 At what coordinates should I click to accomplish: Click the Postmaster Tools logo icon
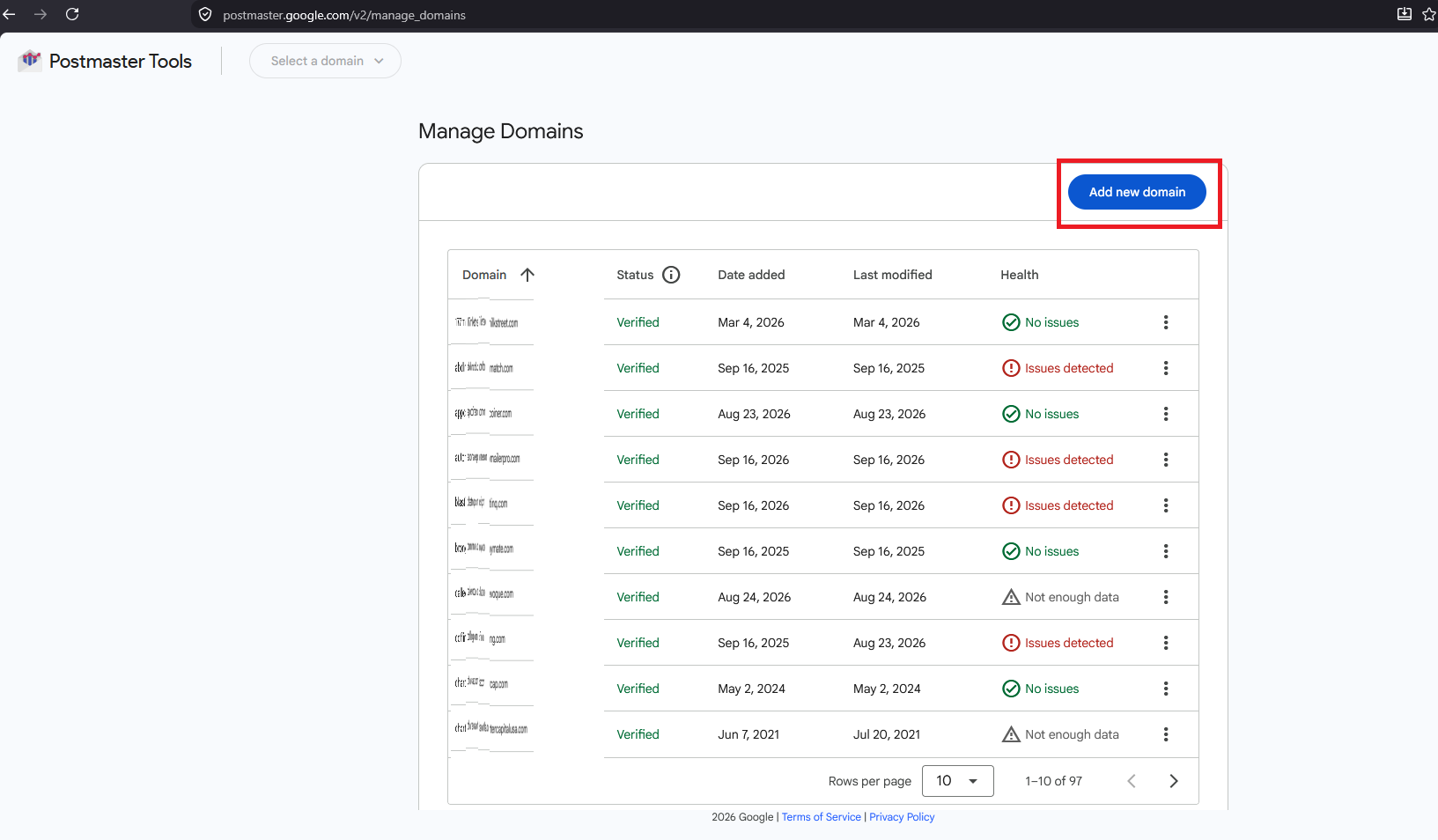coord(31,60)
